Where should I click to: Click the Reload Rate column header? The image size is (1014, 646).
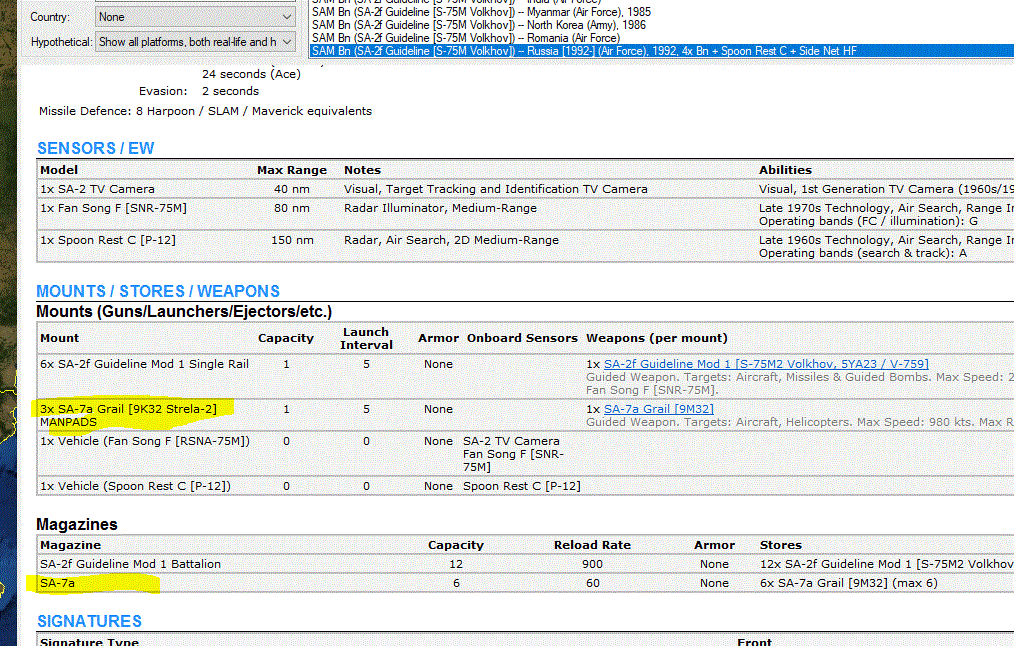click(x=592, y=545)
